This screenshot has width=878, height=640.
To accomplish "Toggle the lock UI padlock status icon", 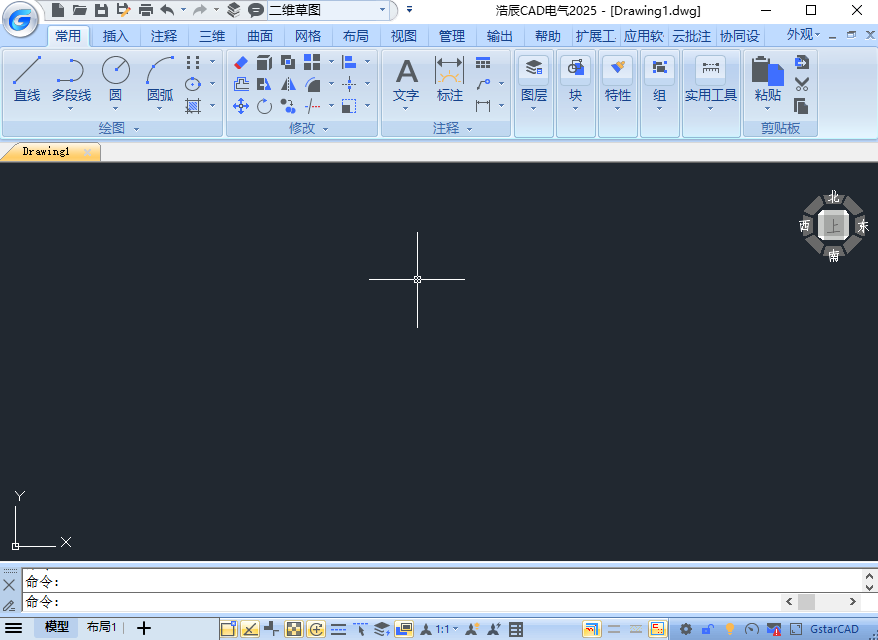I will point(707,629).
